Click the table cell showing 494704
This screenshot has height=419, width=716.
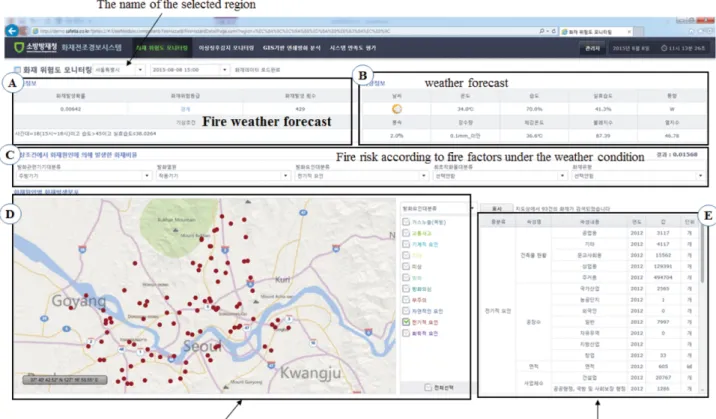point(663,278)
